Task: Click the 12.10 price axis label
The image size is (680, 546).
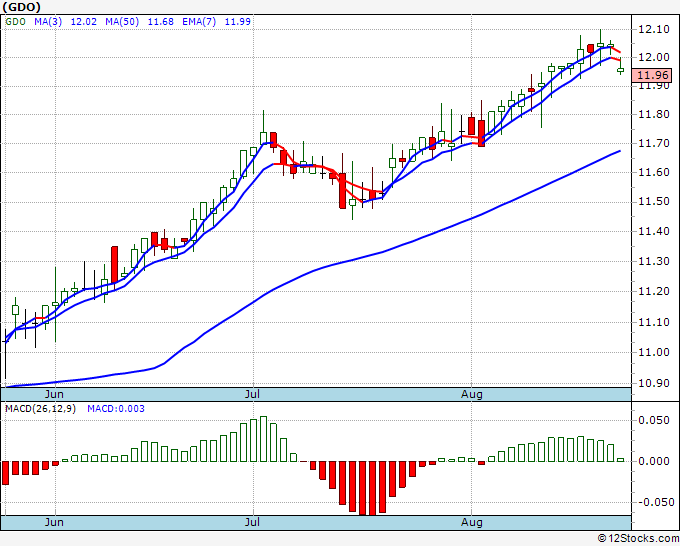Action: tap(654, 29)
